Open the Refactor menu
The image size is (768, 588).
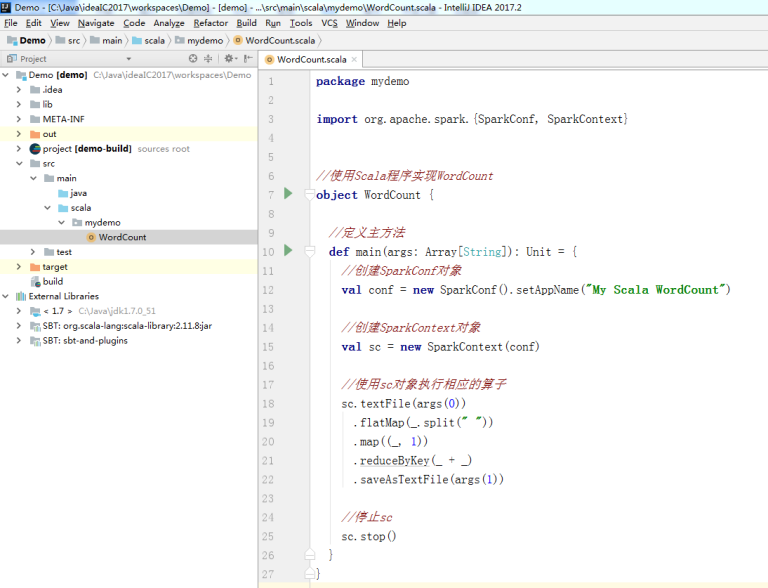pos(211,23)
